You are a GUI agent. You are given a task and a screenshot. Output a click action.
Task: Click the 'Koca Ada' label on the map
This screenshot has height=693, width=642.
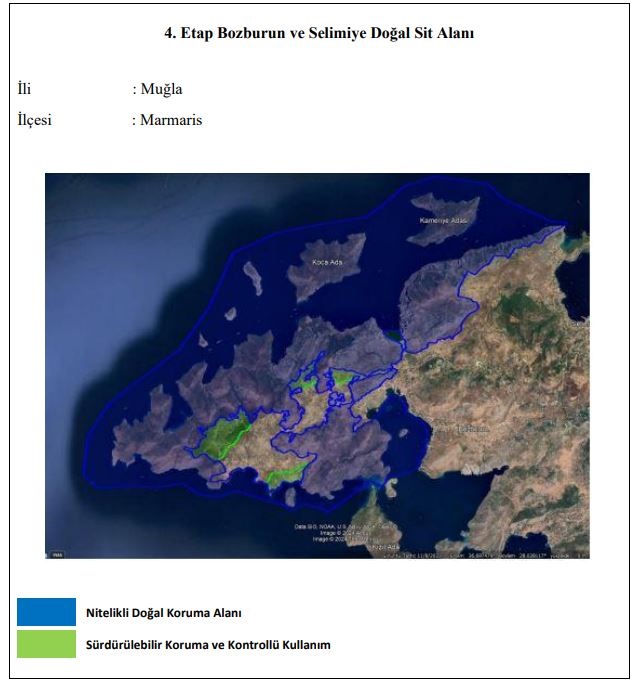pyautogui.click(x=328, y=263)
